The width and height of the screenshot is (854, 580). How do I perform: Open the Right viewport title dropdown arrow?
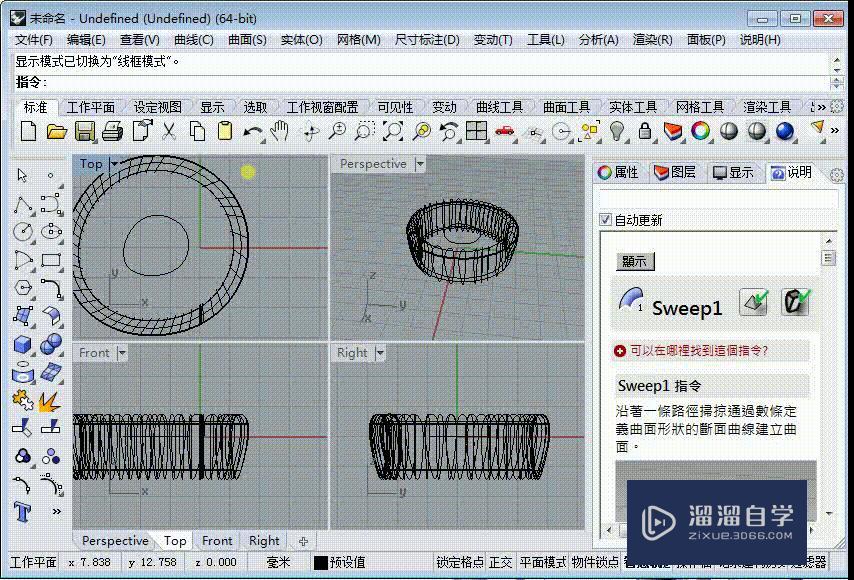[x=380, y=353]
